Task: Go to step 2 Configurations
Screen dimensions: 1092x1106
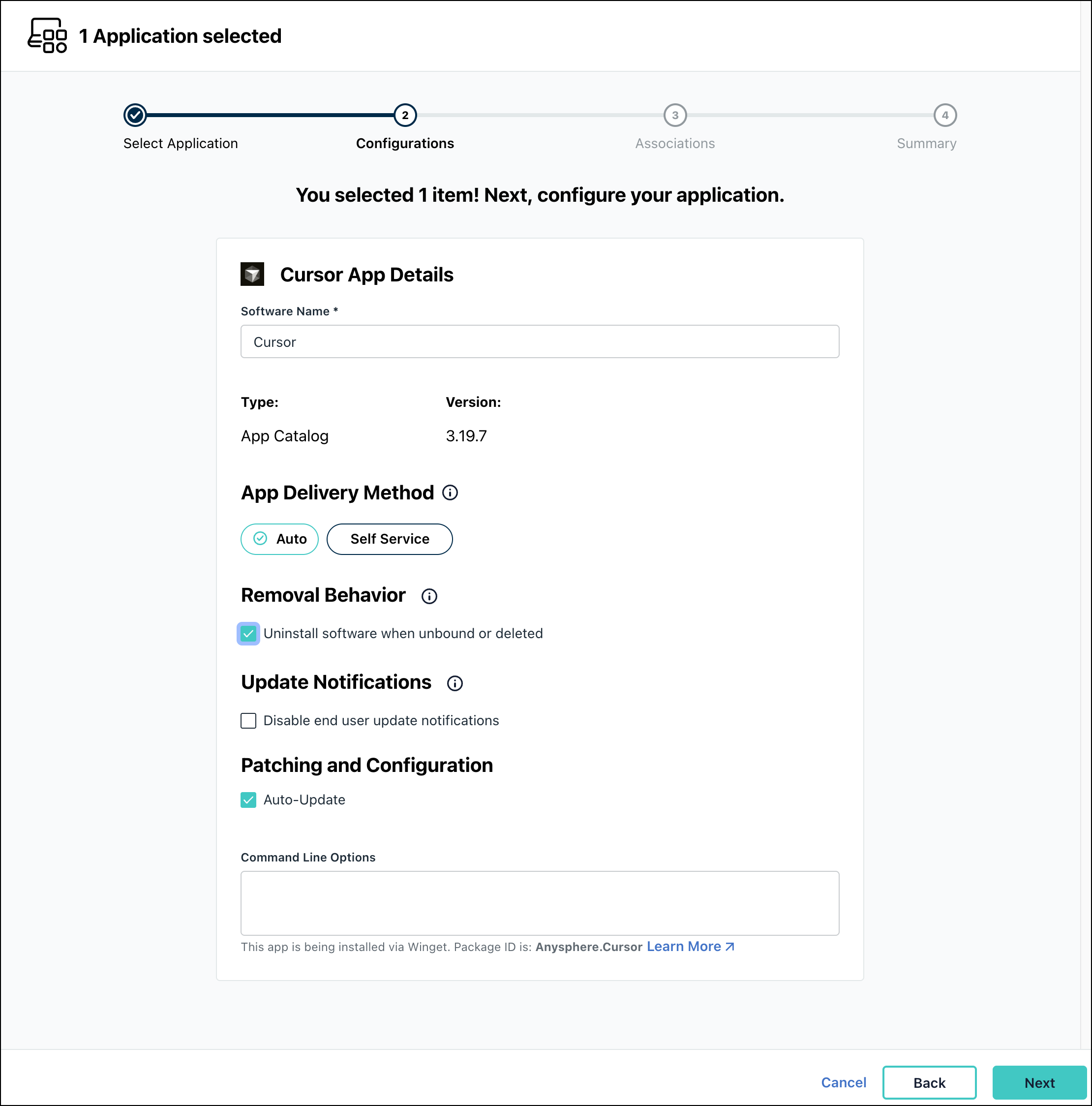Action: point(405,115)
